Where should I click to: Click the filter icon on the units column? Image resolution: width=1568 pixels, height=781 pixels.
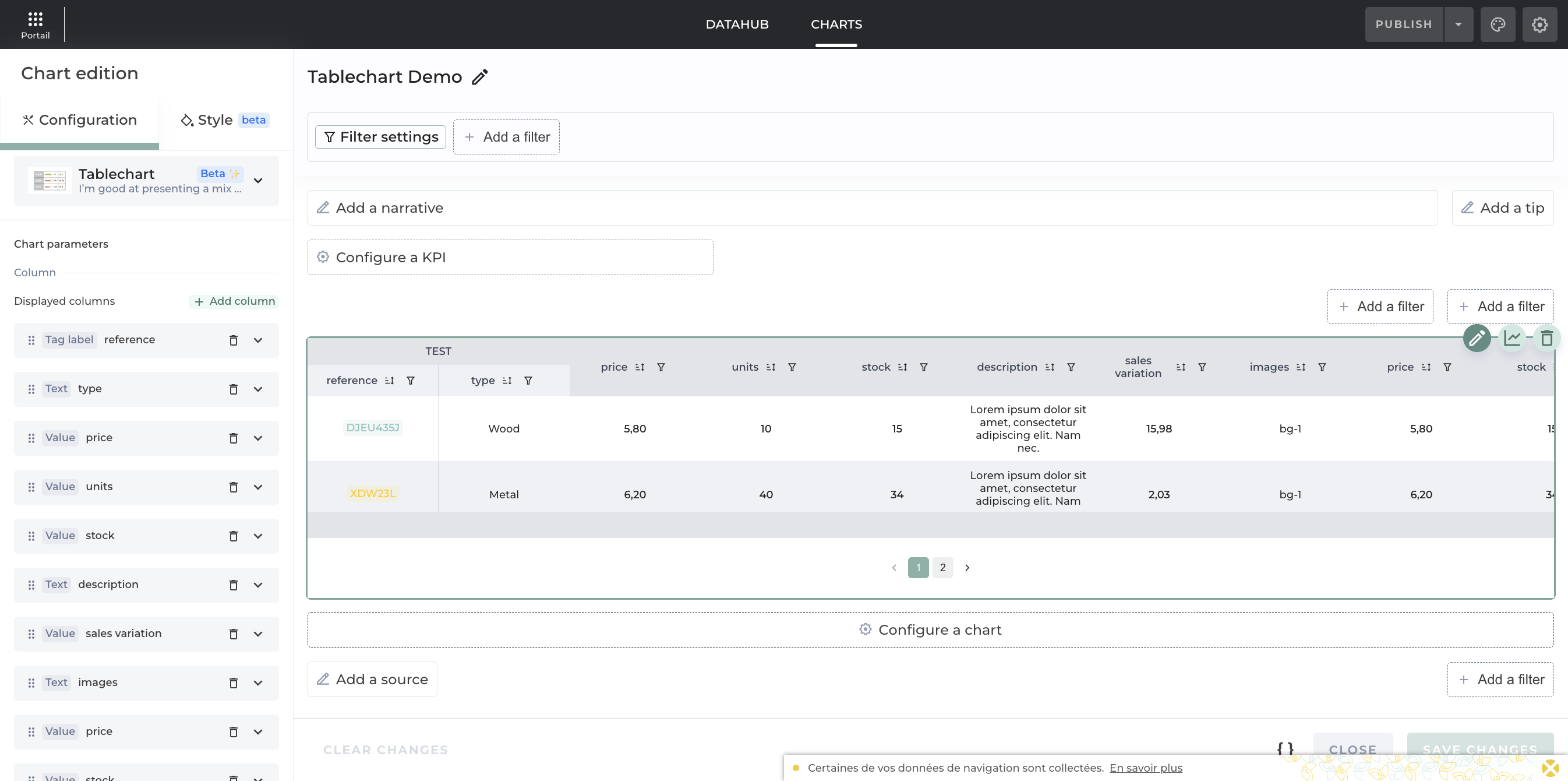point(792,367)
